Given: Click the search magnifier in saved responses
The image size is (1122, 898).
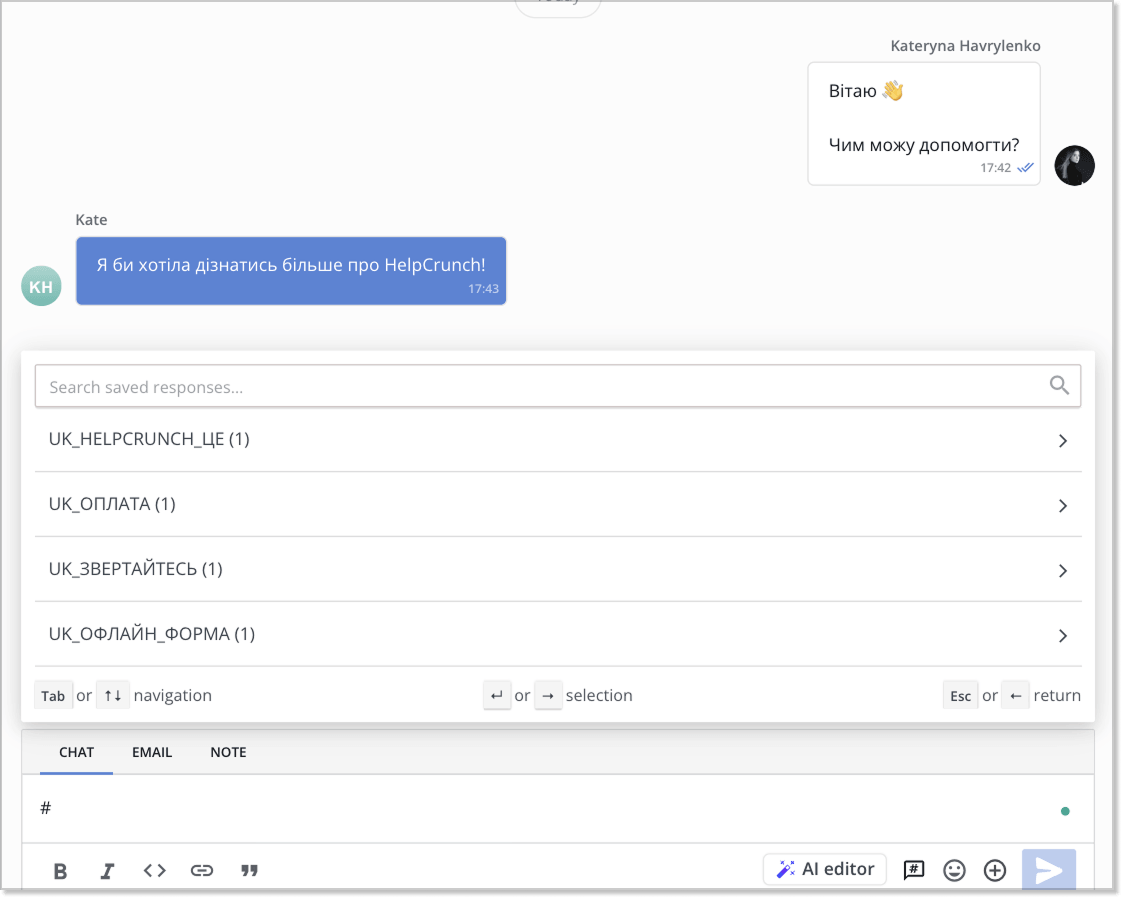Looking at the screenshot, I should pos(1059,384).
